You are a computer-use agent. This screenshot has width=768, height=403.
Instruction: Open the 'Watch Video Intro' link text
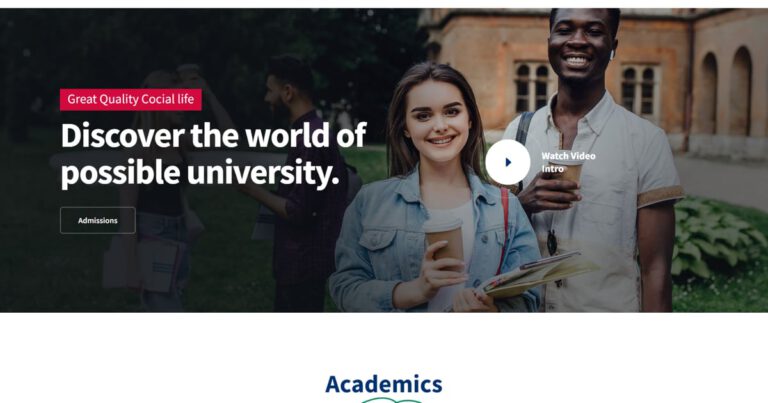568,162
